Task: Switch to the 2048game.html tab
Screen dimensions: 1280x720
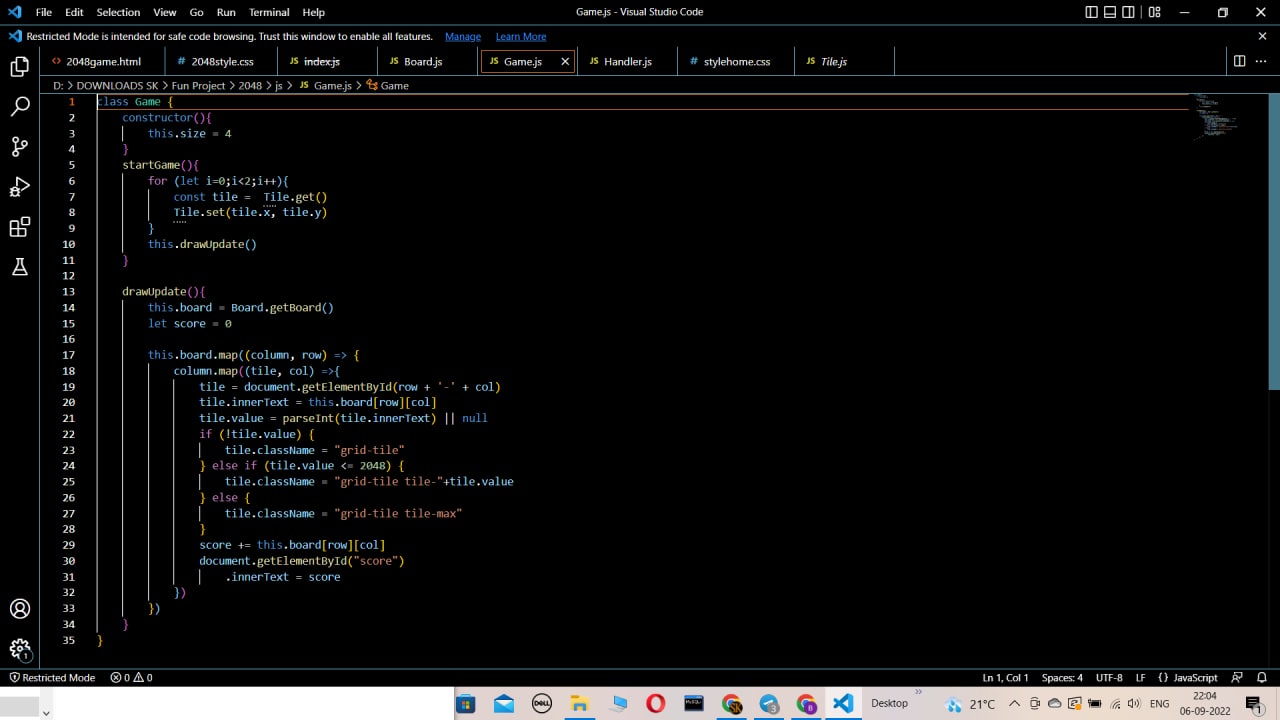Action: 102,61
